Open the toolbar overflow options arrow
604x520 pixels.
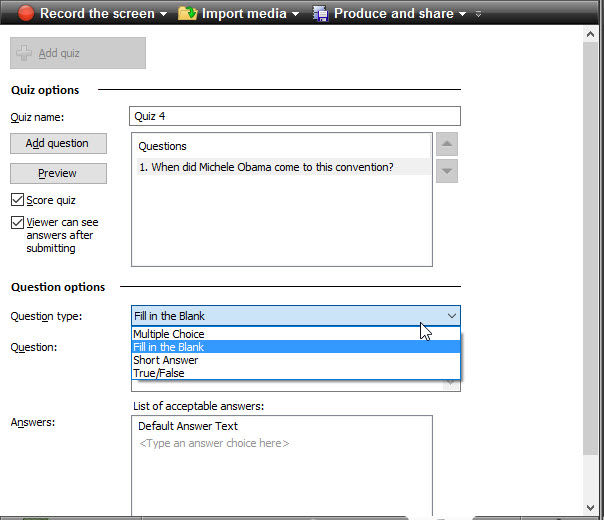click(x=478, y=14)
